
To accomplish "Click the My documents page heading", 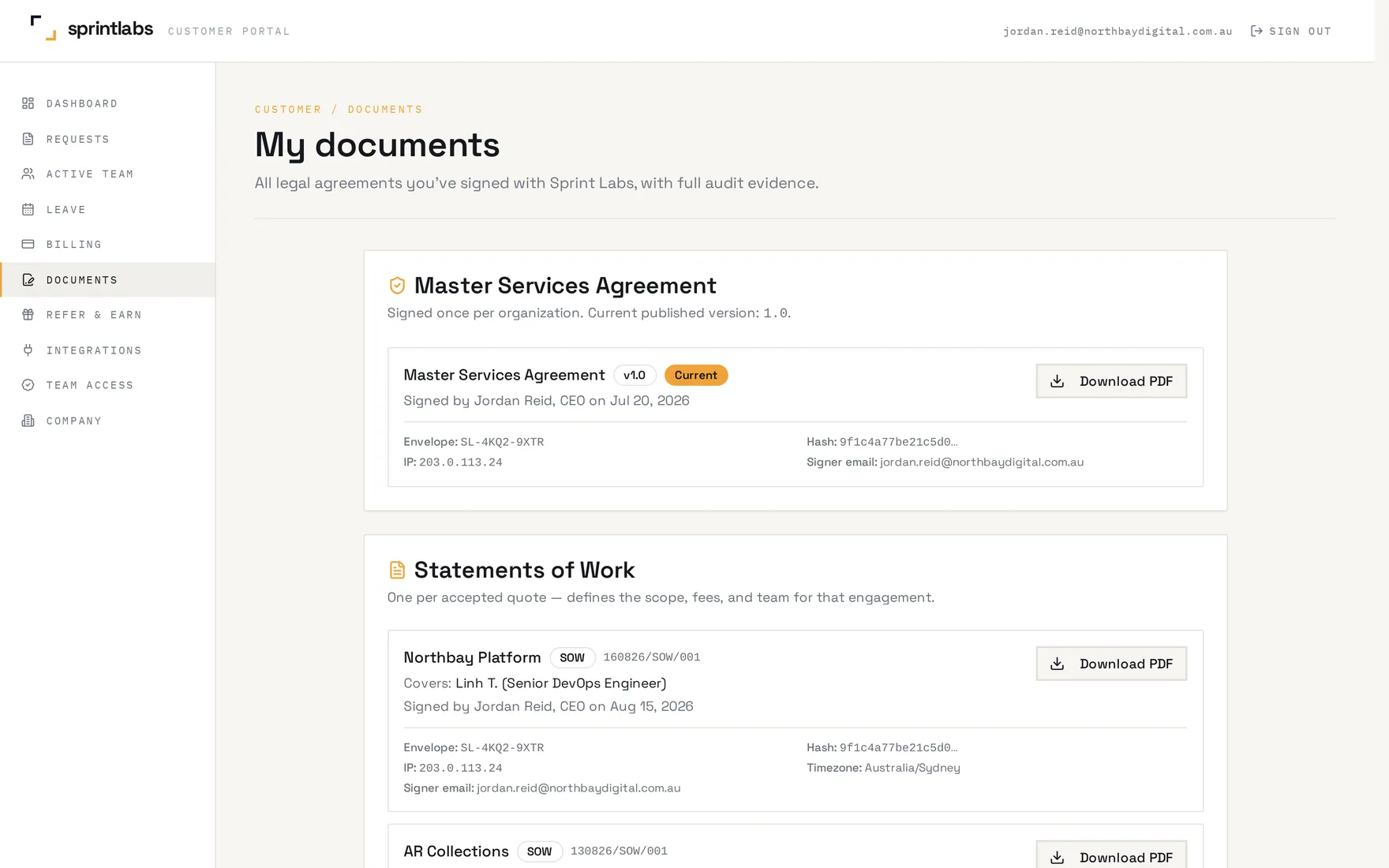I will click(377, 145).
